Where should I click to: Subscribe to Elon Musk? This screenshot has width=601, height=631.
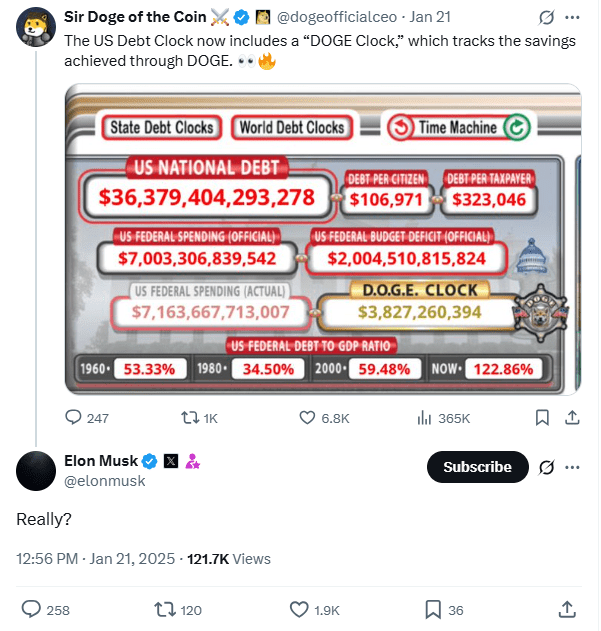tap(477, 467)
